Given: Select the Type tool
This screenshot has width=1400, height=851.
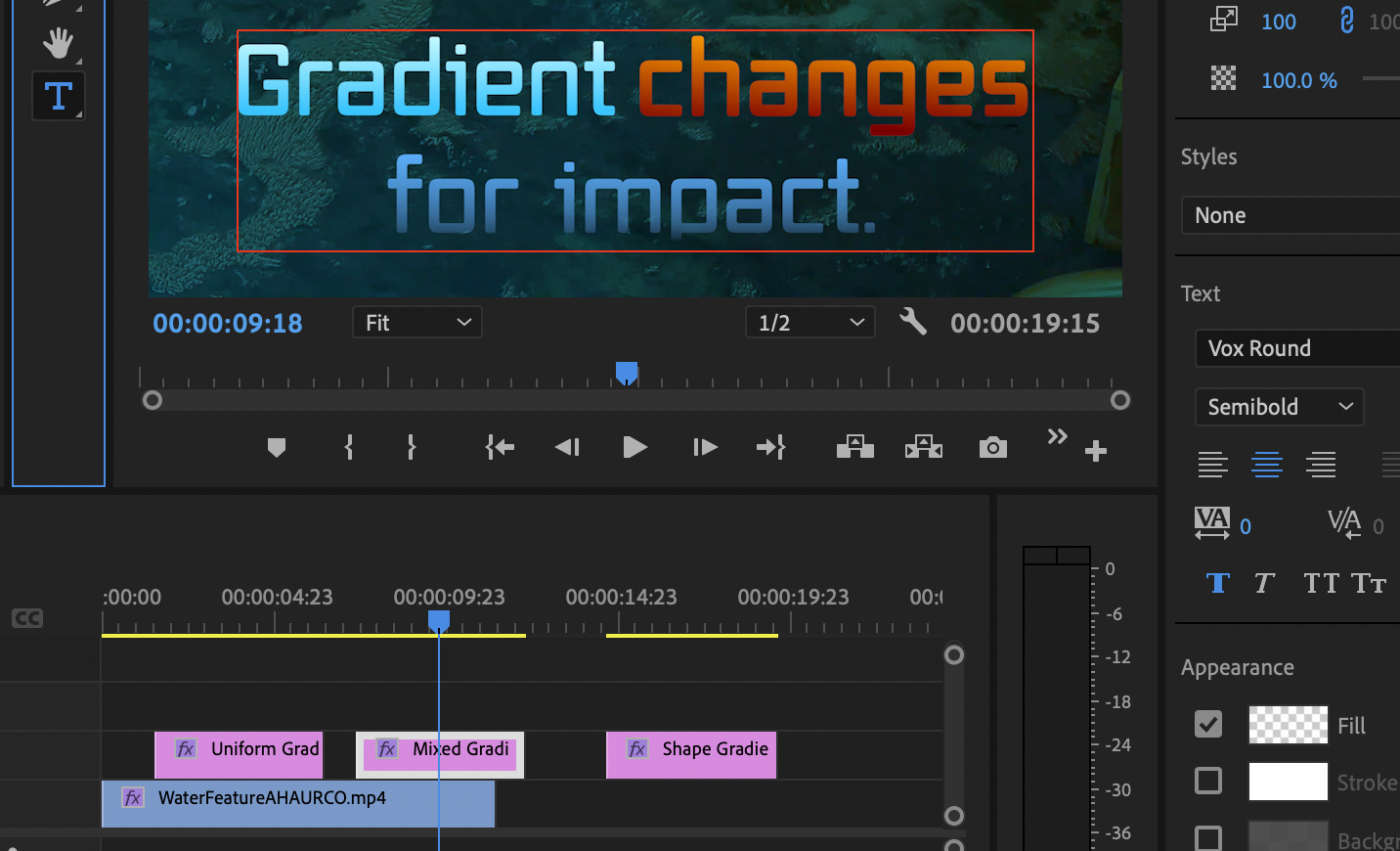Looking at the screenshot, I should point(58,95).
